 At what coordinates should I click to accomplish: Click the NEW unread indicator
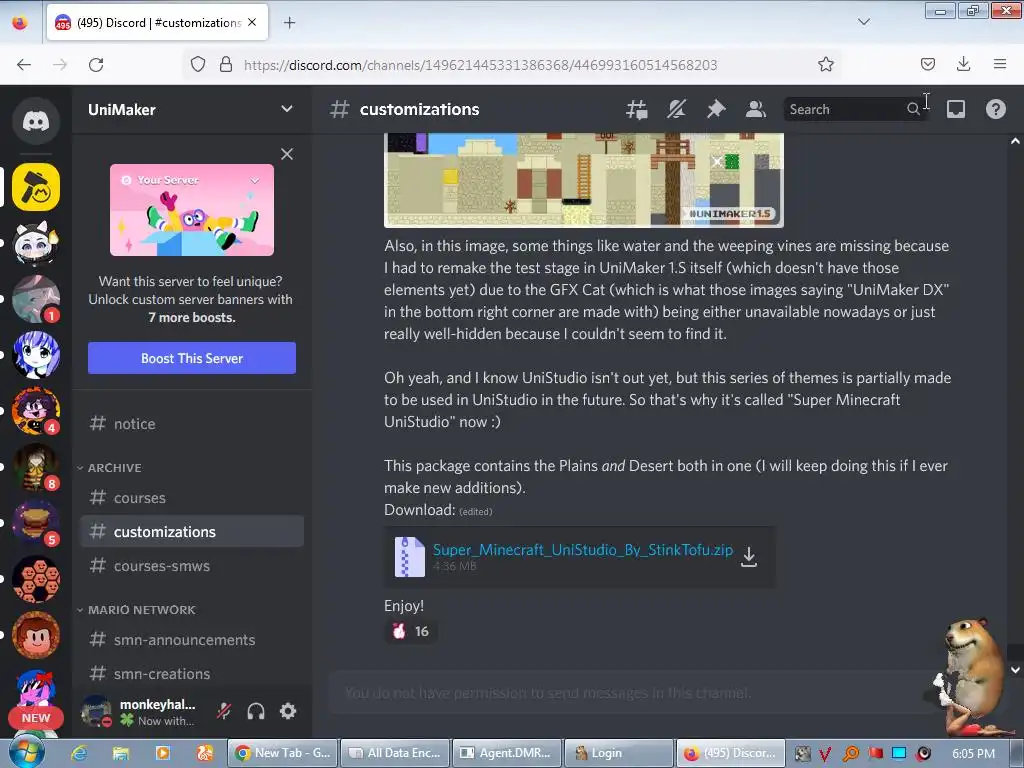point(35,718)
